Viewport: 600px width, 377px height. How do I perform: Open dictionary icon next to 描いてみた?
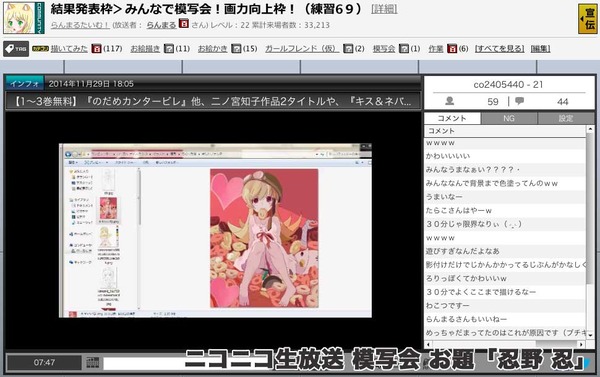pyautogui.click(x=96, y=49)
